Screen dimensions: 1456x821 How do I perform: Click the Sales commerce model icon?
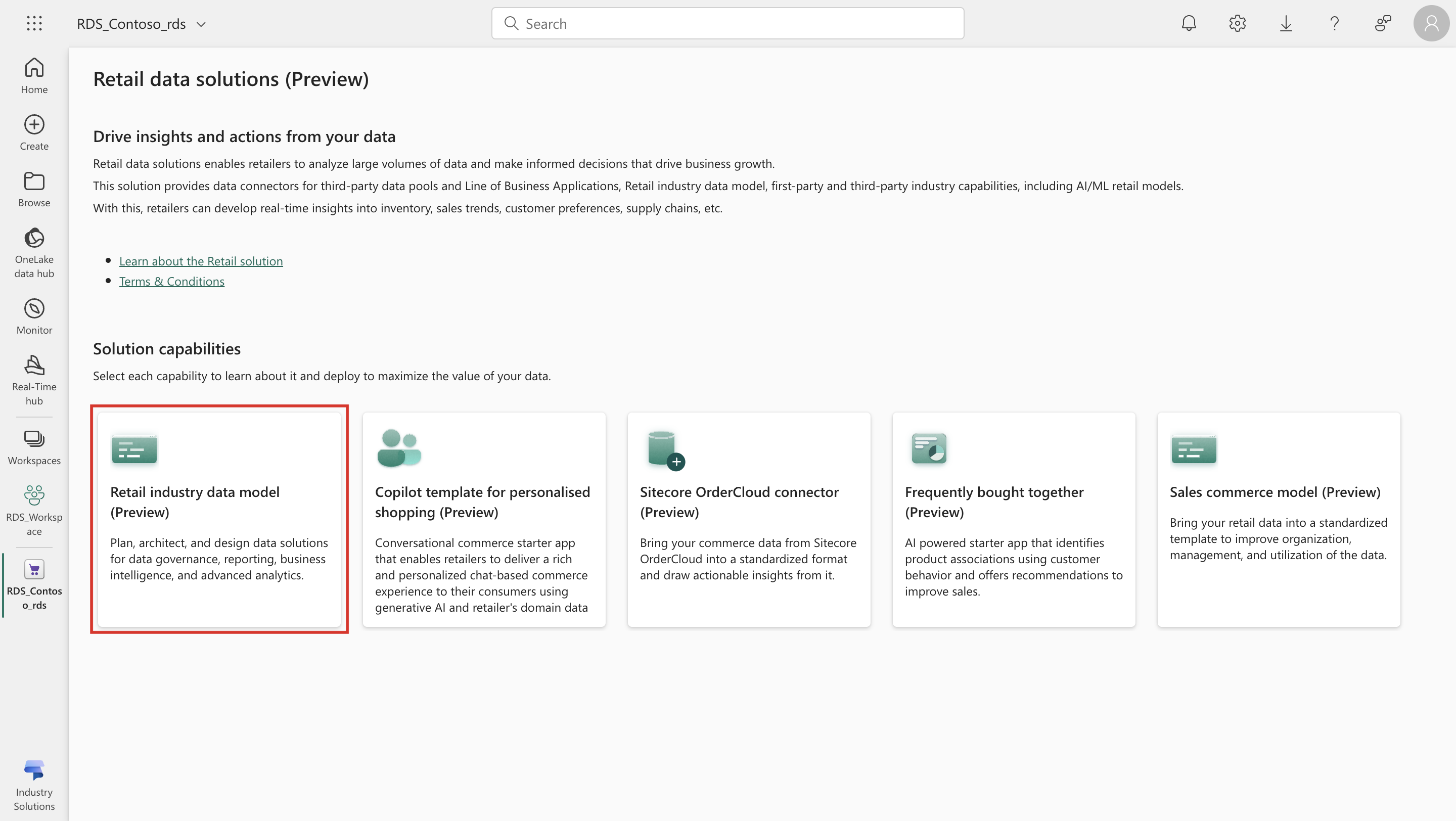click(x=1194, y=448)
